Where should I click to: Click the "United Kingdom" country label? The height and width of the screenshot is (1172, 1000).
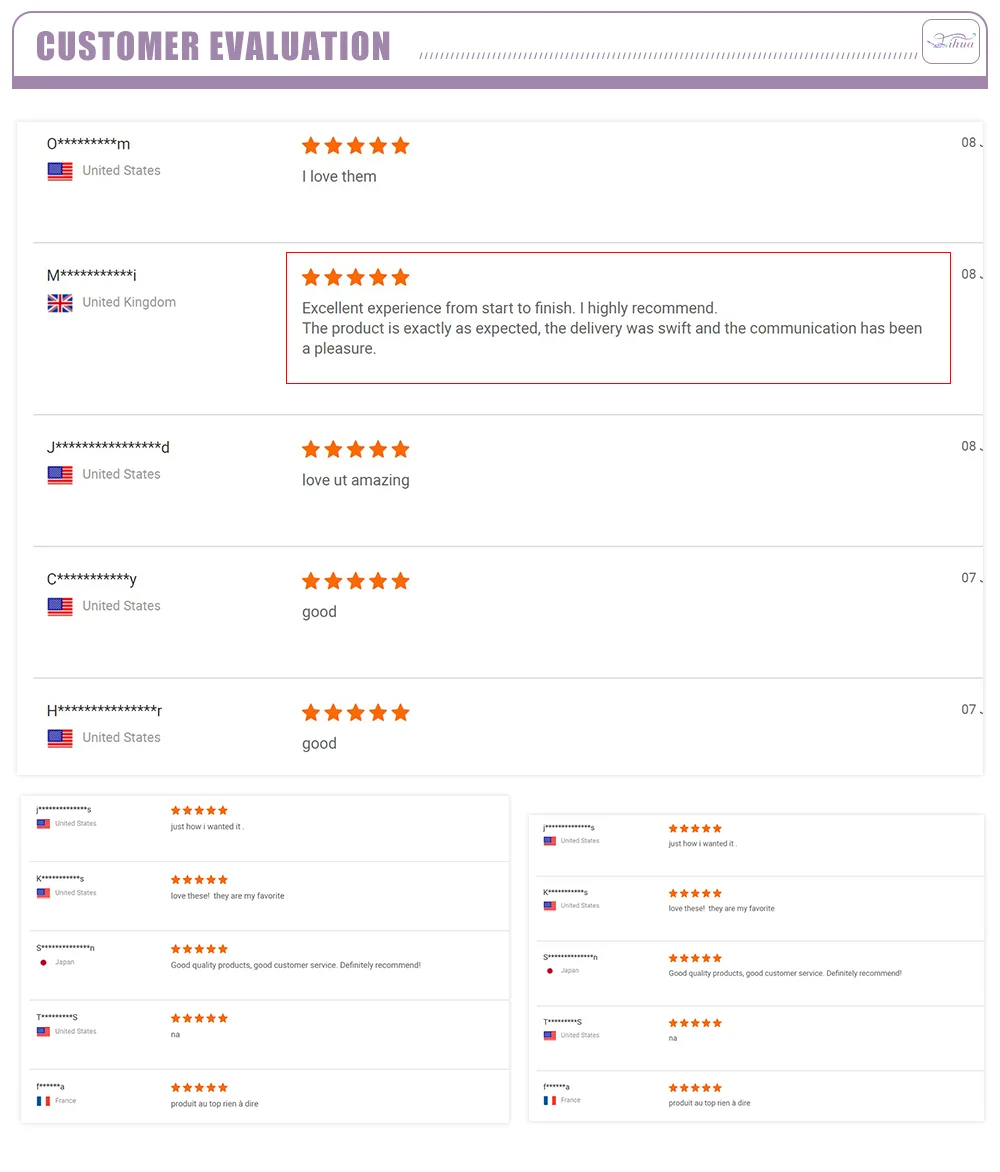point(129,302)
